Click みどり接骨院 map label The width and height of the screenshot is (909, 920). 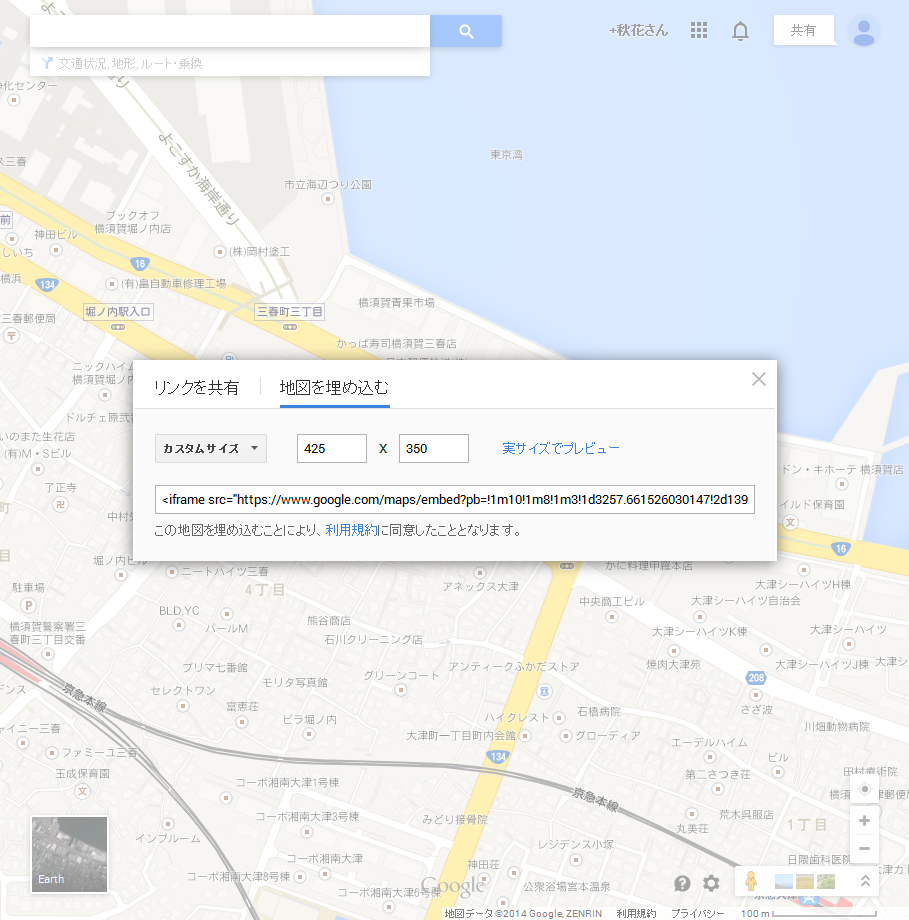click(x=455, y=820)
